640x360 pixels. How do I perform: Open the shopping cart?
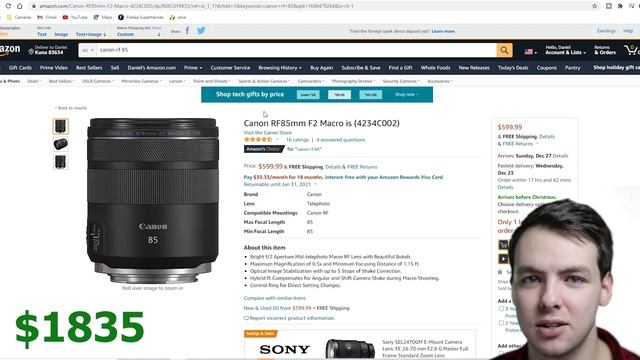632,50
